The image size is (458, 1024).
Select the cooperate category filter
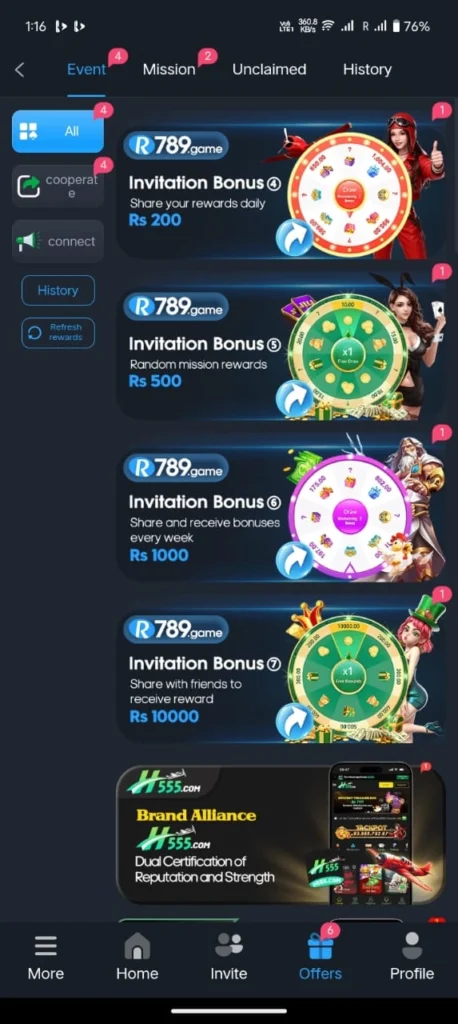(57, 186)
